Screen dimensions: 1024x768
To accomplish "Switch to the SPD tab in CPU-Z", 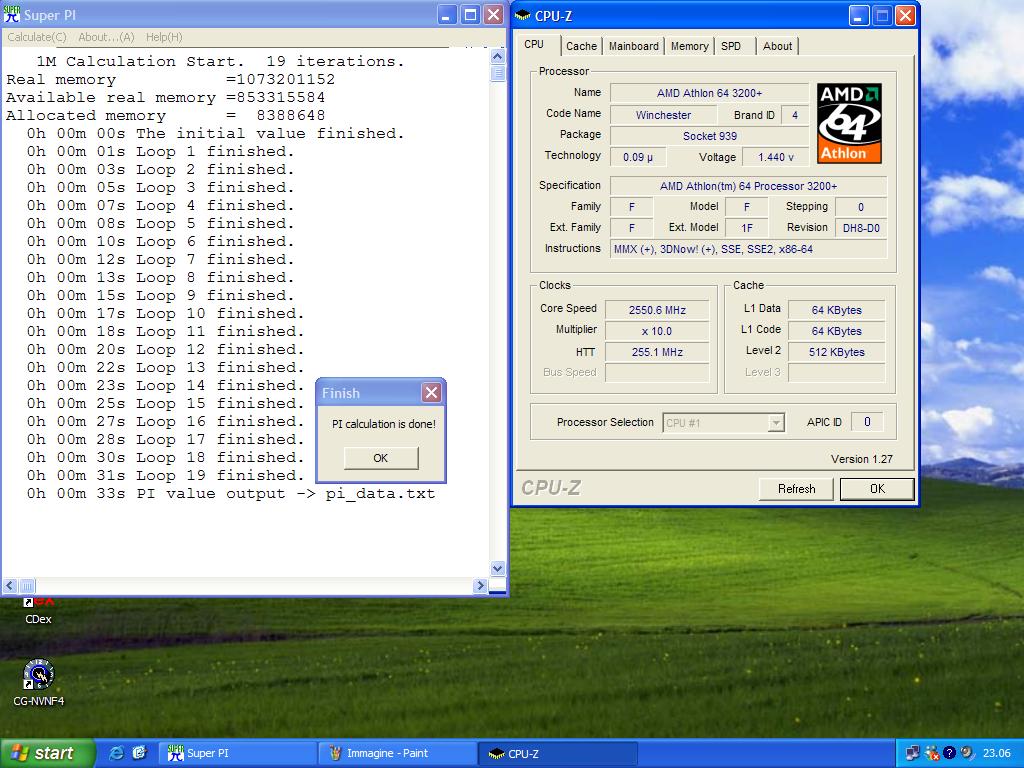I will (731, 46).
